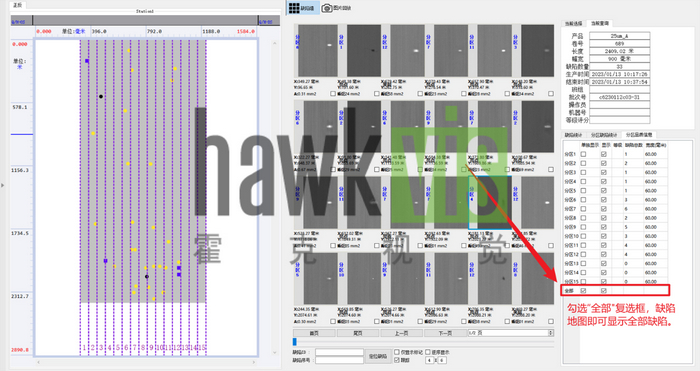The image size is (700, 371).
Task: Switch to the 分区缺陷统计 tab
Action: pos(604,135)
